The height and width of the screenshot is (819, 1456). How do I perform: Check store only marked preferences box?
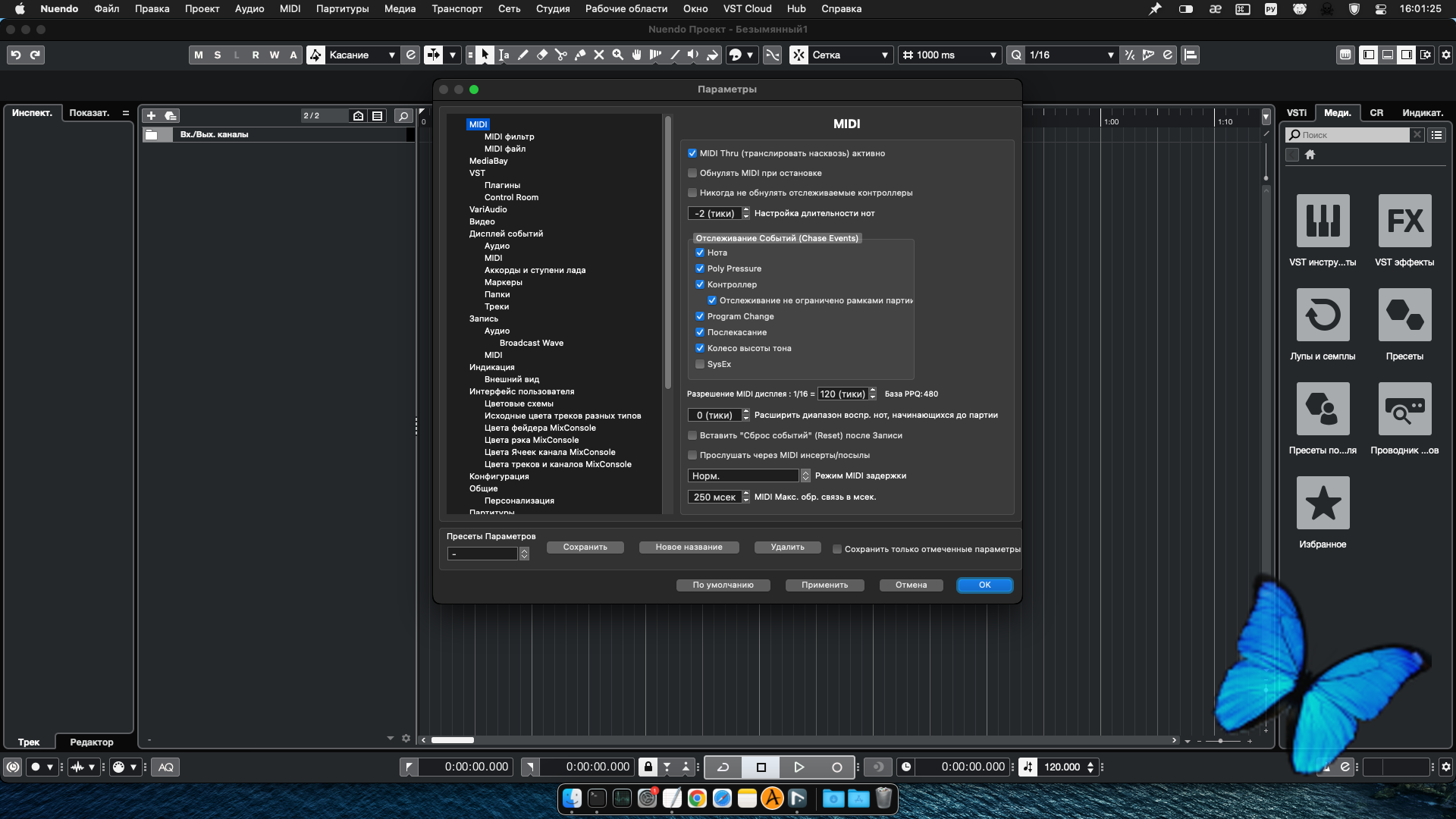tap(837, 549)
